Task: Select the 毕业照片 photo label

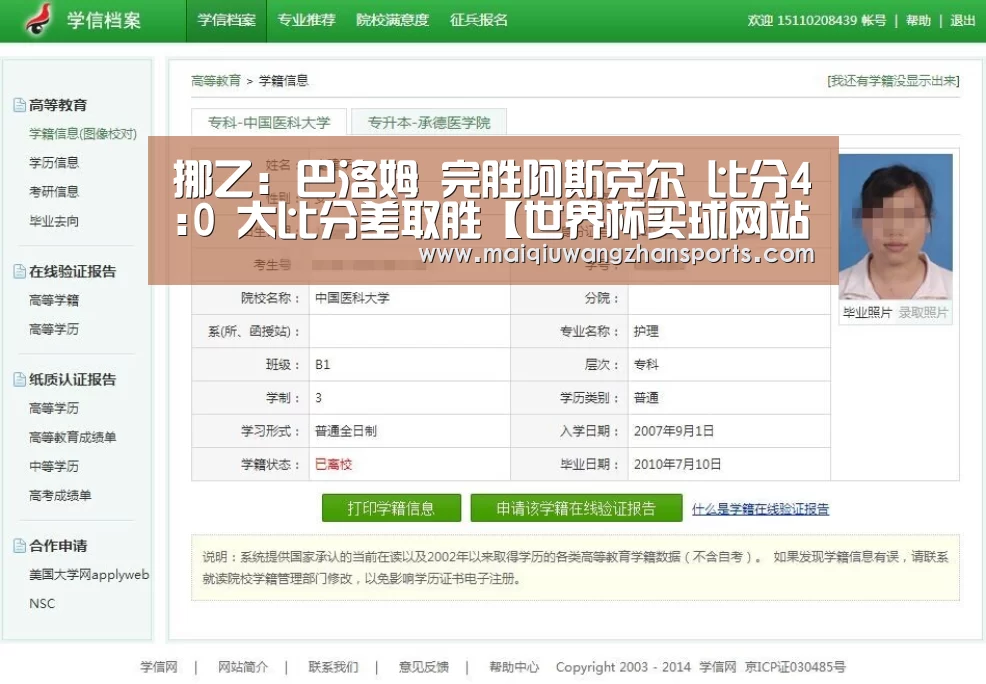Action: tap(867, 312)
